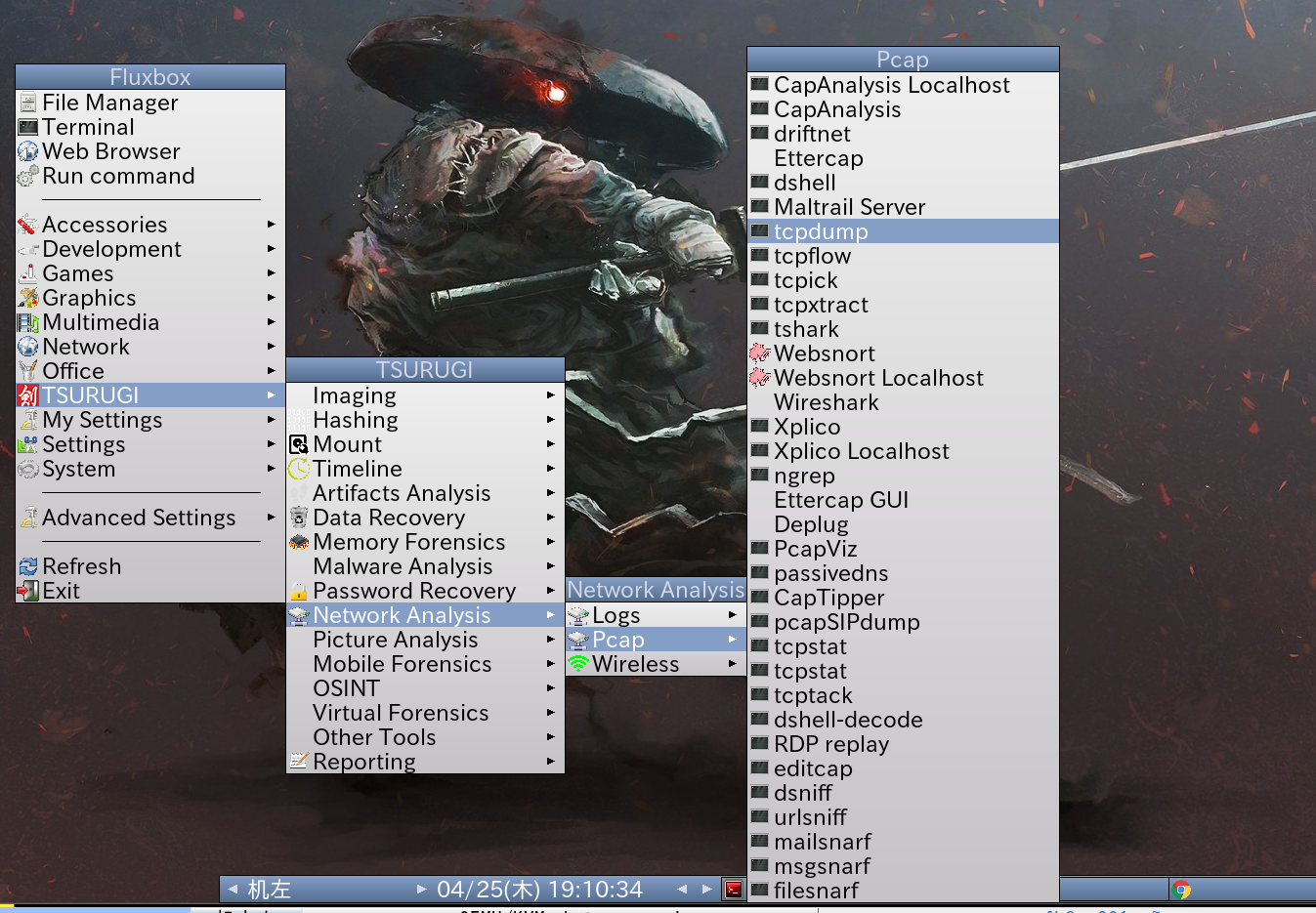Click the Settings icon above System
The height and width of the screenshot is (913, 1316).
pos(28,444)
